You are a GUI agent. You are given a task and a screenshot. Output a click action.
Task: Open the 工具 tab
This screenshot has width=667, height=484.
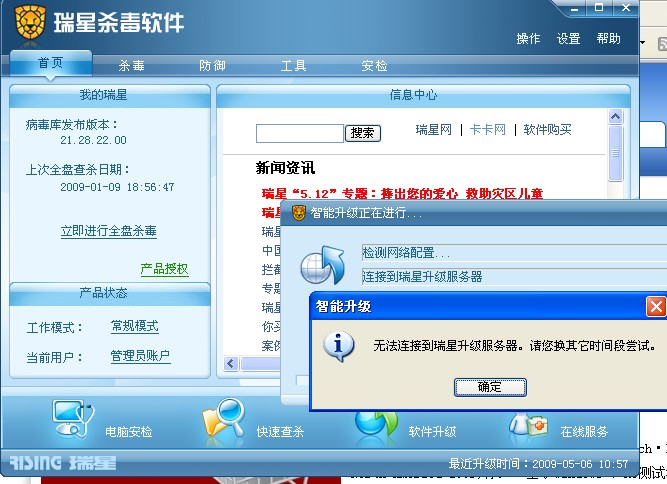[x=293, y=65]
